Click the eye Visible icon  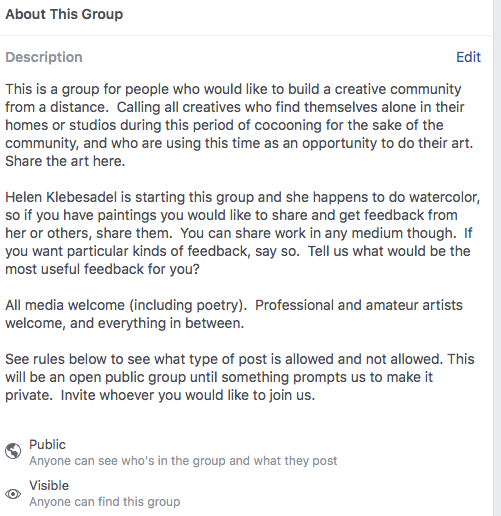13,494
